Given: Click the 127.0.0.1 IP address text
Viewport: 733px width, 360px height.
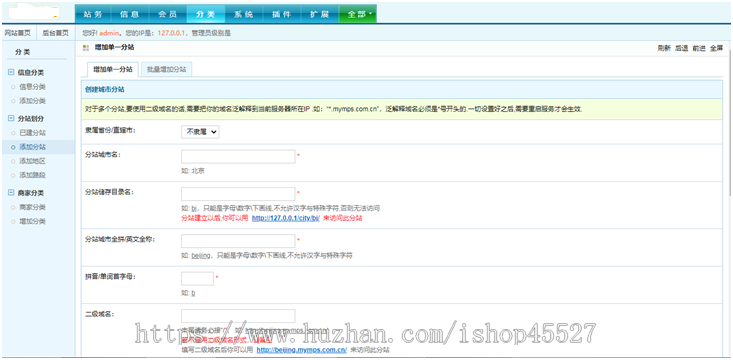Looking at the screenshot, I should [172, 33].
